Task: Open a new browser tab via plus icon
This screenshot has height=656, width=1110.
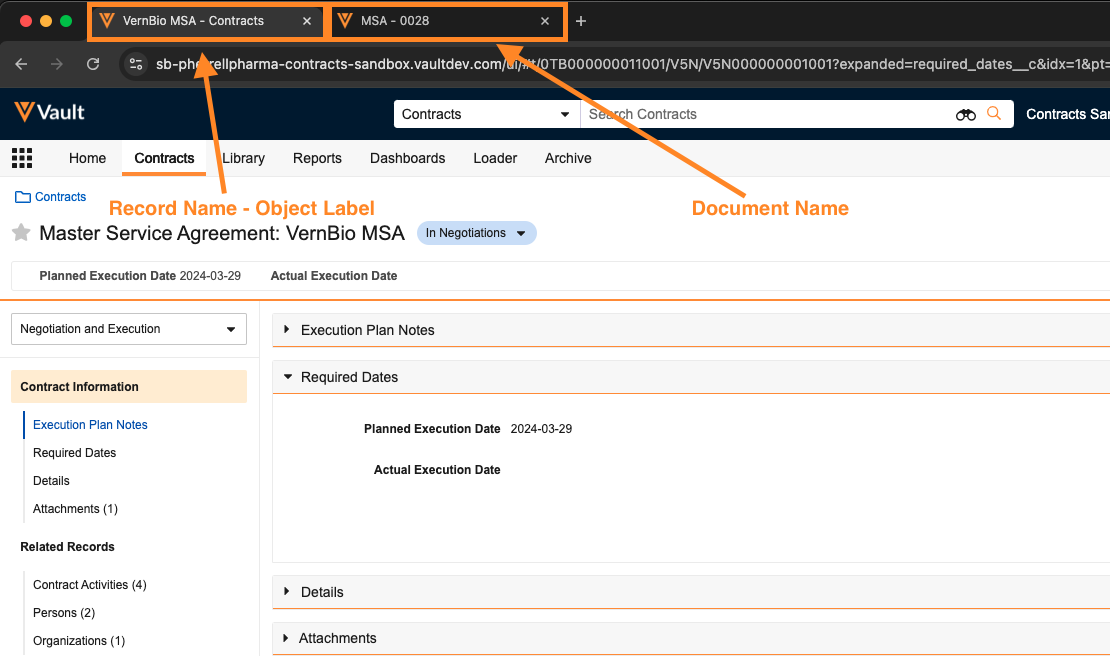Action: point(580,20)
